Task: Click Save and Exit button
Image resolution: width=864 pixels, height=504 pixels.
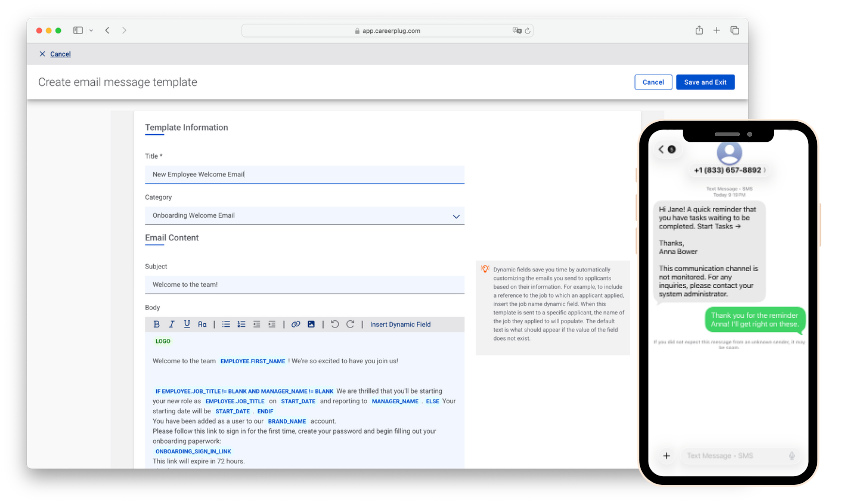Action: point(705,82)
